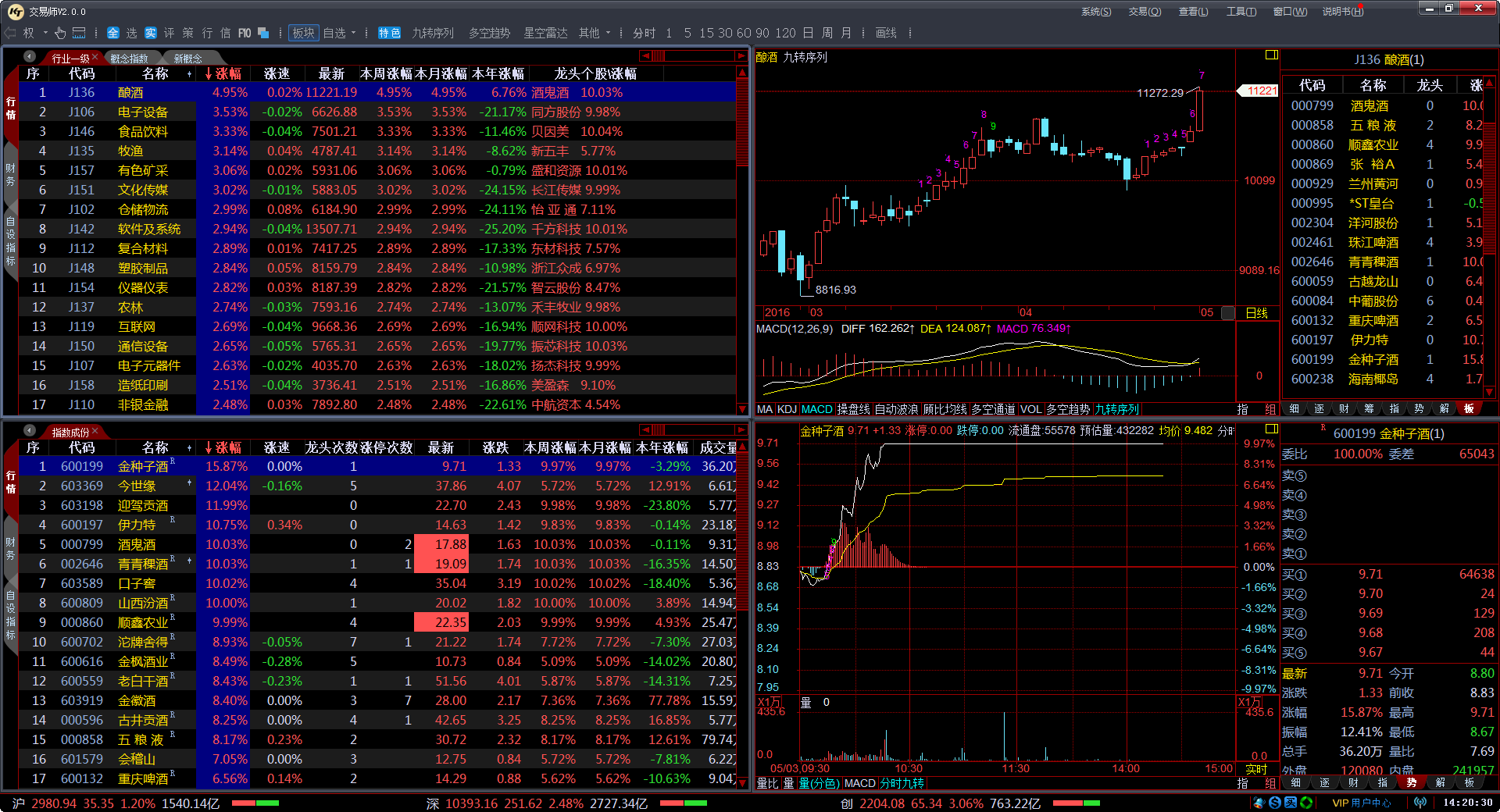Click the overlapping windows icon beside F10
Screen dimensions: 1500x812
coord(263,33)
